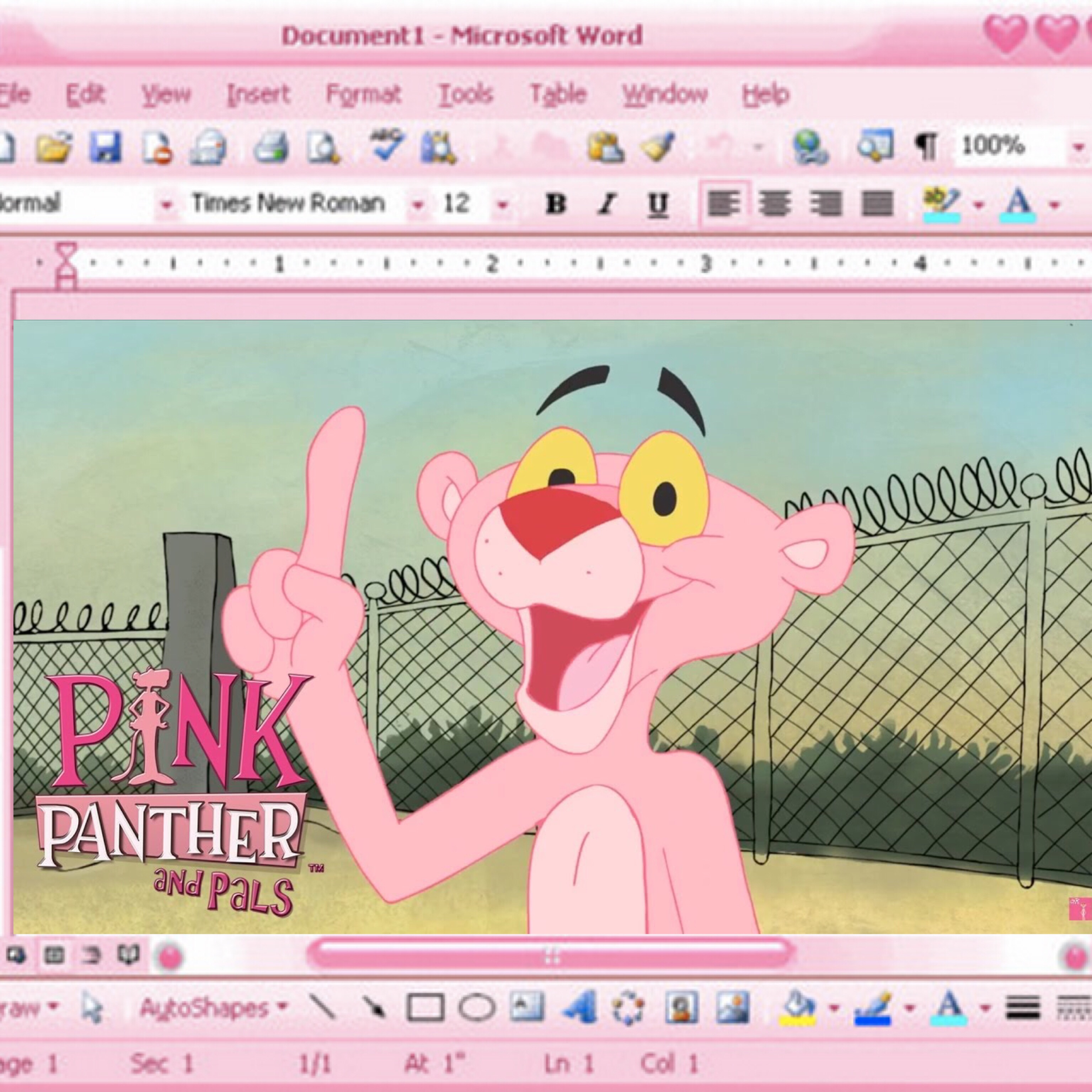Open the Tools menu

466,94
